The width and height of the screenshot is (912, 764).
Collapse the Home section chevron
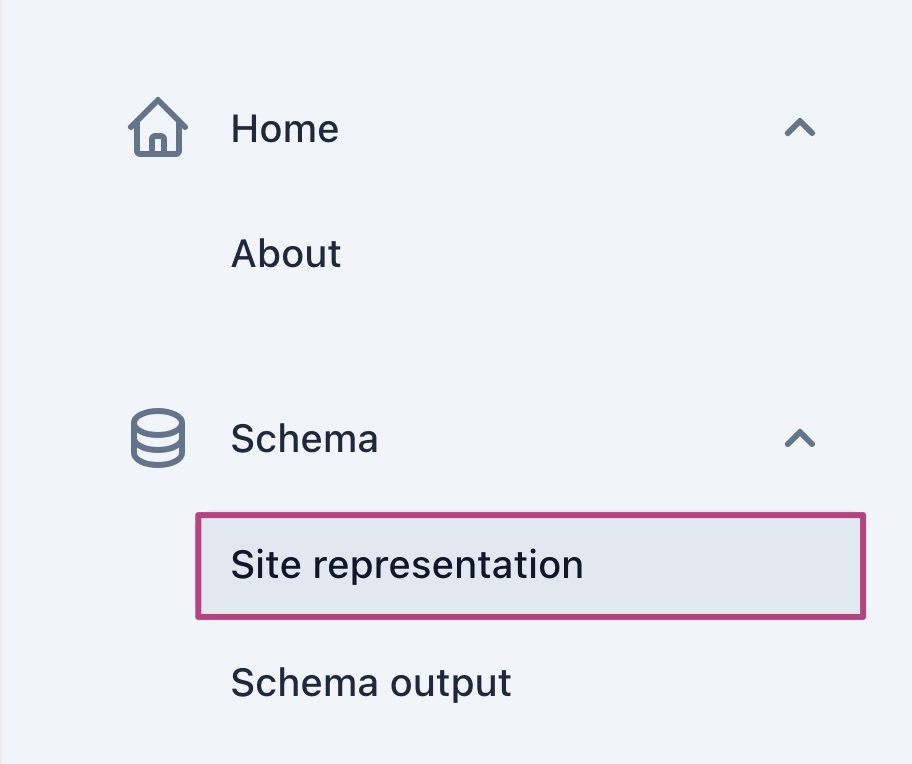pyautogui.click(x=800, y=127)
